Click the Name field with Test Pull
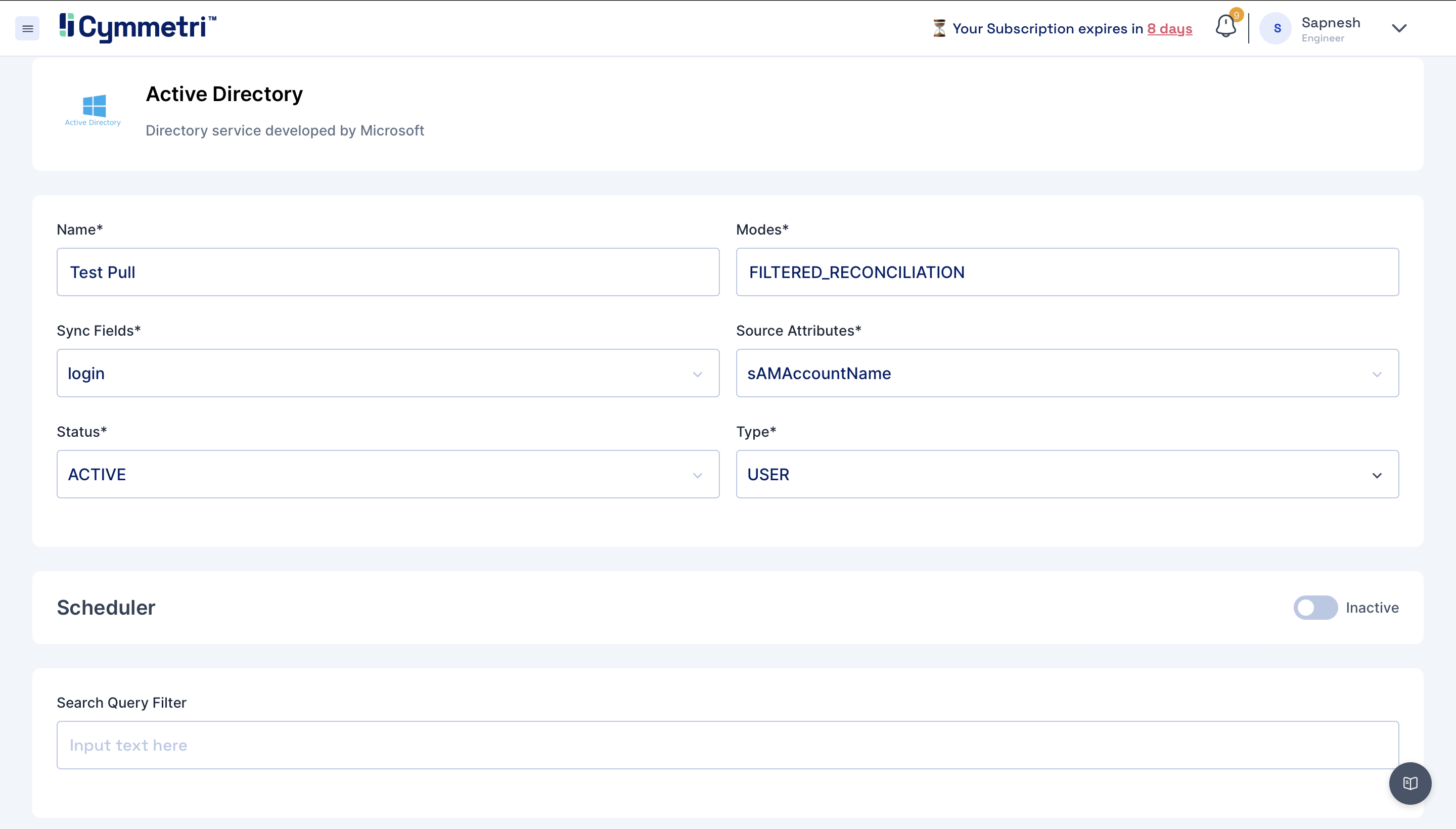This screenshot has width=1456, height=829. (387, 272)
